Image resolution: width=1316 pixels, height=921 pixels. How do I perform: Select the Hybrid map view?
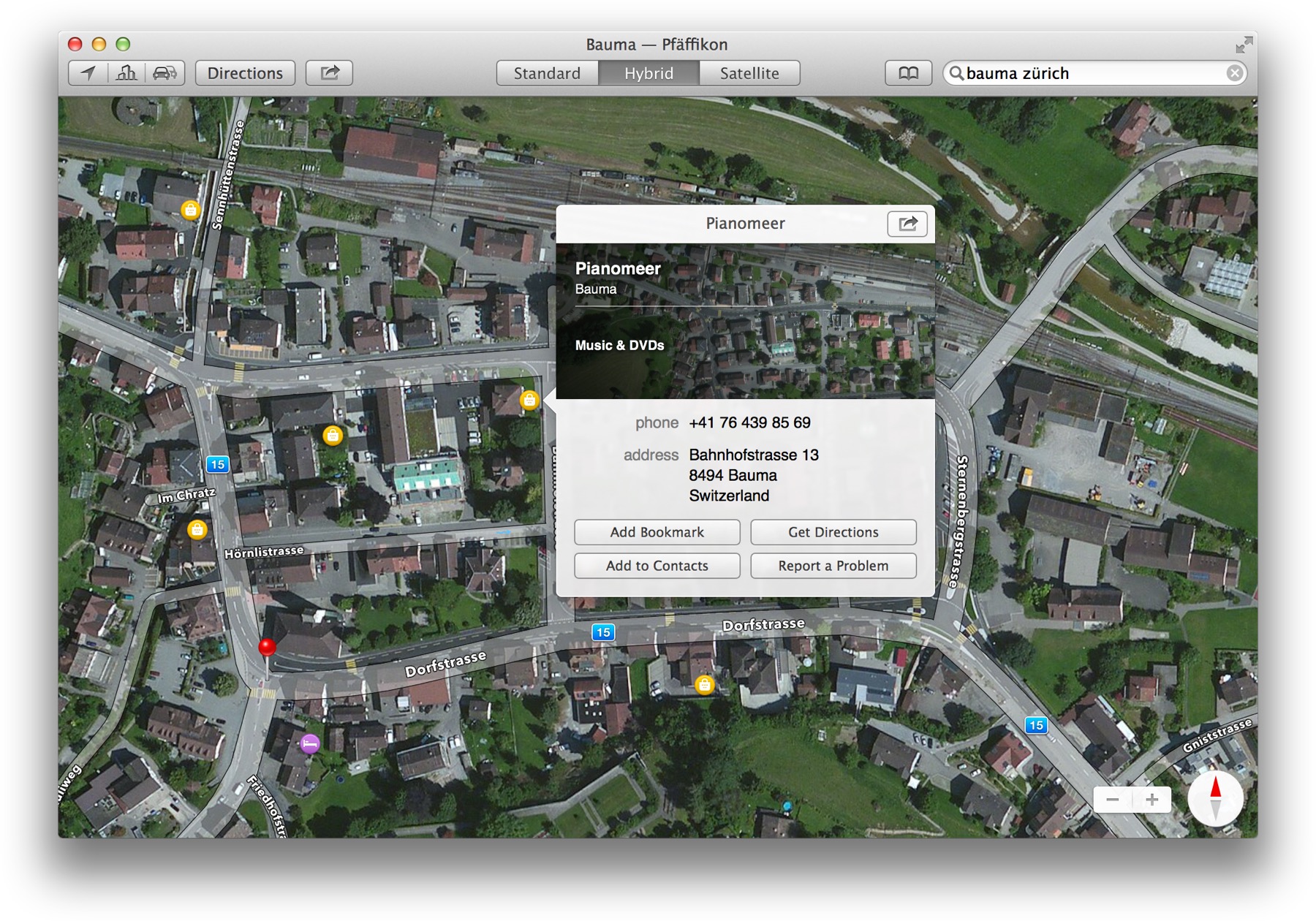click(x=648, y=73)
